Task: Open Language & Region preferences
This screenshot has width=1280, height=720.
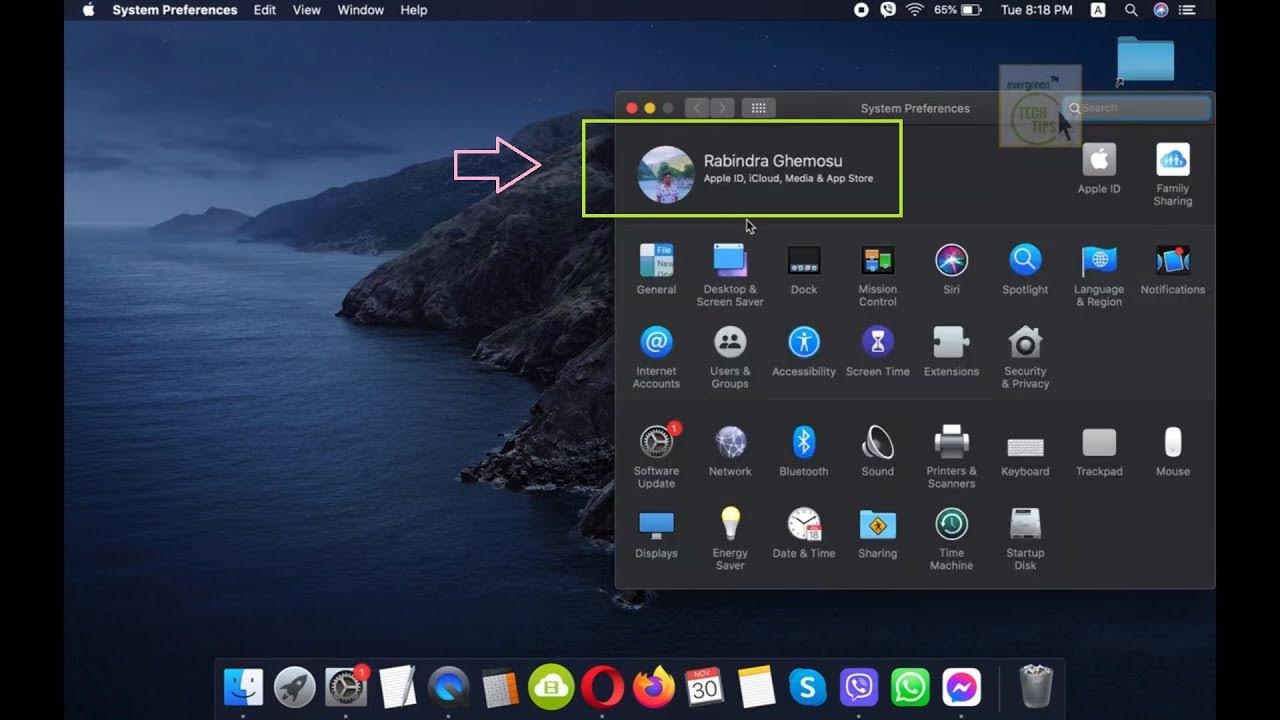Action: click(1099, 274)
